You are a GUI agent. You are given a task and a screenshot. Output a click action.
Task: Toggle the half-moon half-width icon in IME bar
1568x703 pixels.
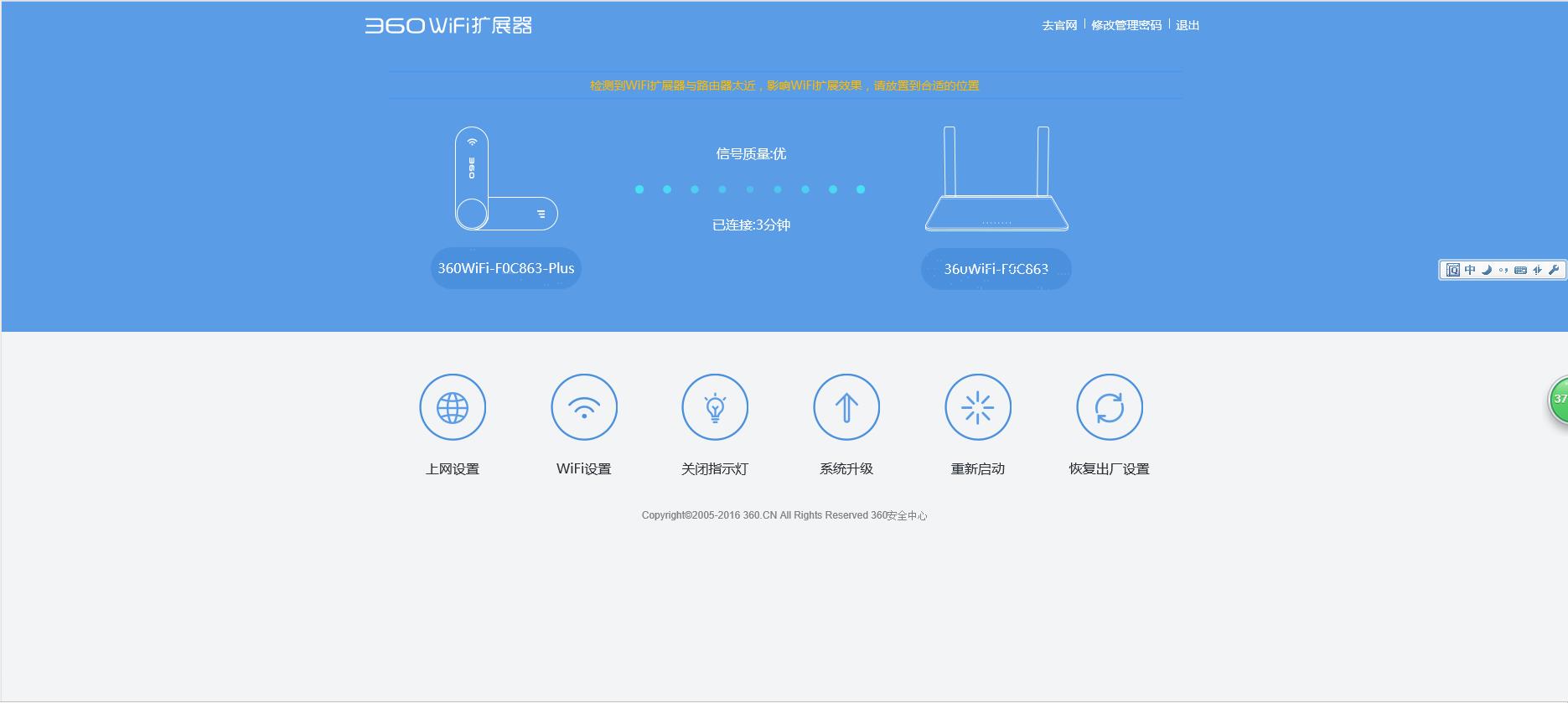[1487, 270]
